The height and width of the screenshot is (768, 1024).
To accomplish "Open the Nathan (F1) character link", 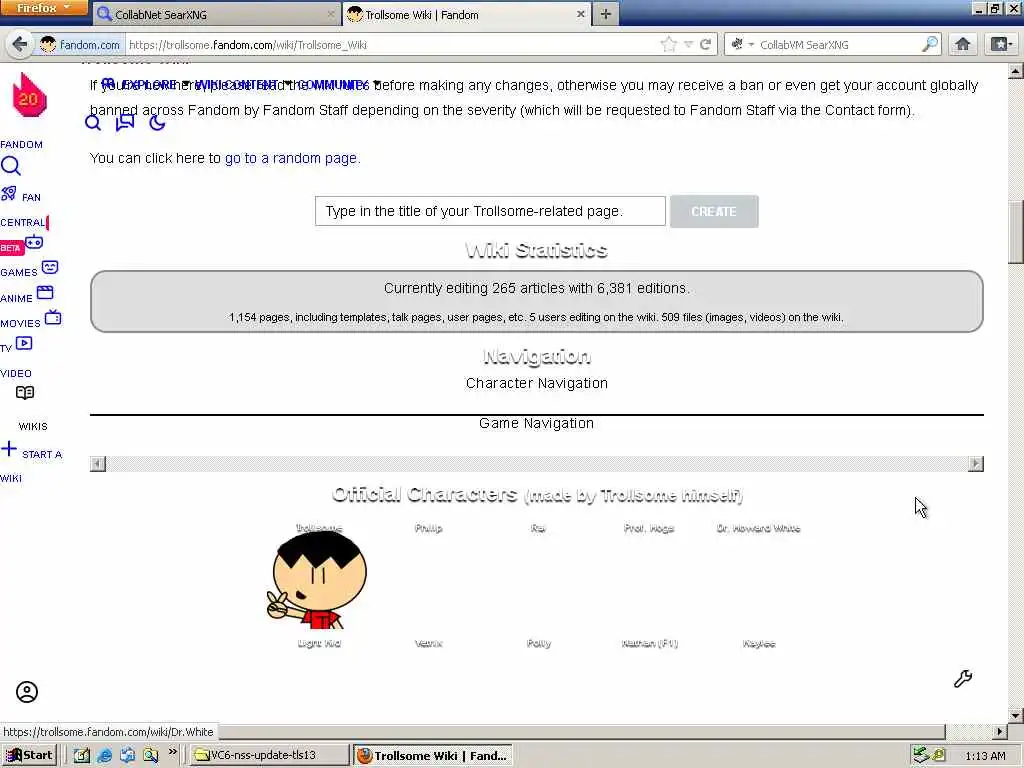I will coord(649,643).
